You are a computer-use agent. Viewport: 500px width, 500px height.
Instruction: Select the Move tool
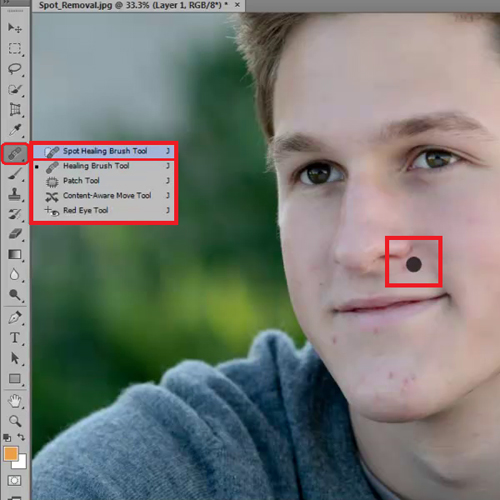[15, 28]
